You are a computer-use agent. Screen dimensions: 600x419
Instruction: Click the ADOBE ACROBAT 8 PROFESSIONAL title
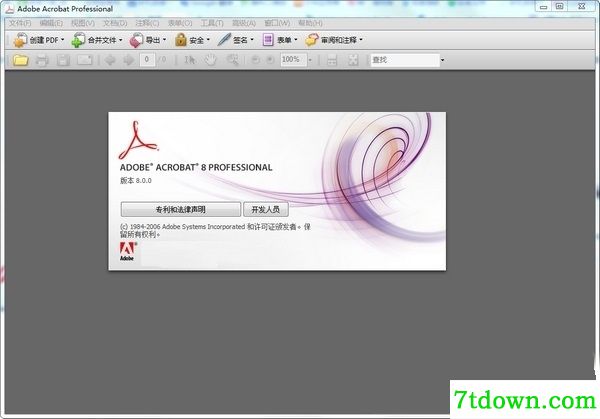pyautogui.click(x=196, y=167)
